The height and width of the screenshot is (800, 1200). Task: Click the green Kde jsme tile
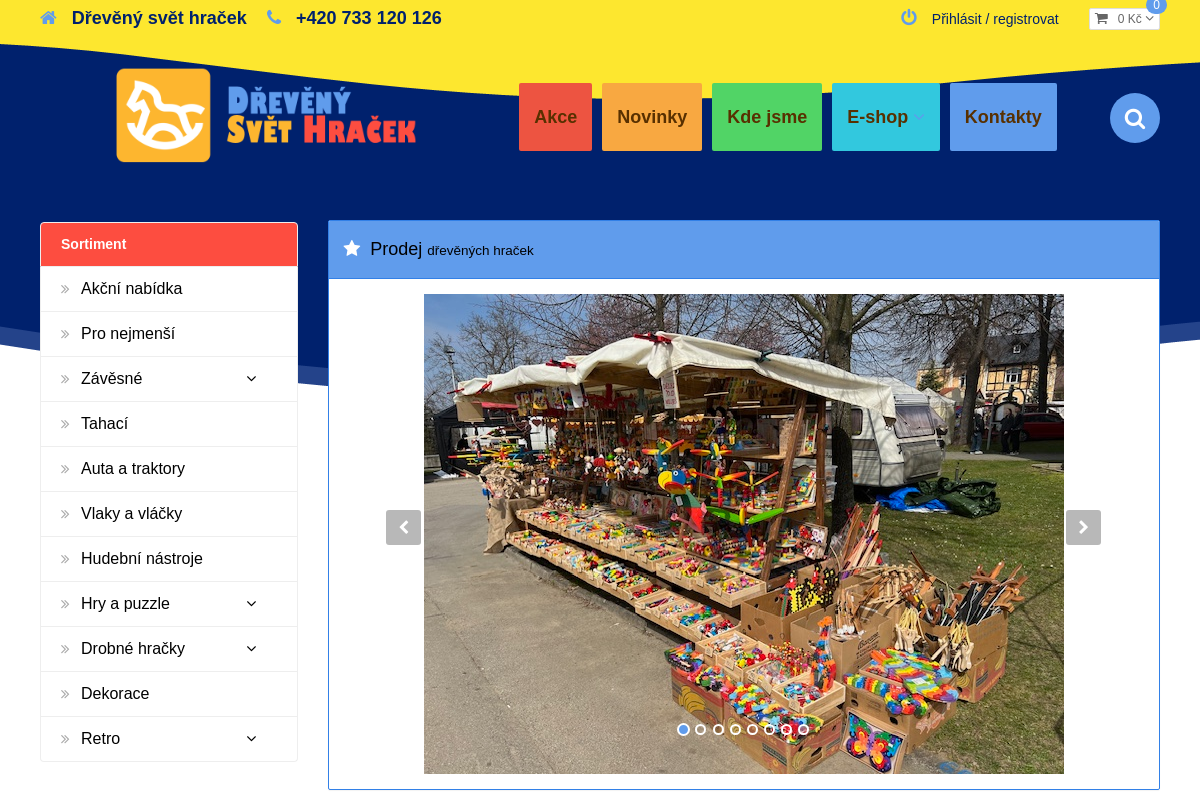coord(766,117)
